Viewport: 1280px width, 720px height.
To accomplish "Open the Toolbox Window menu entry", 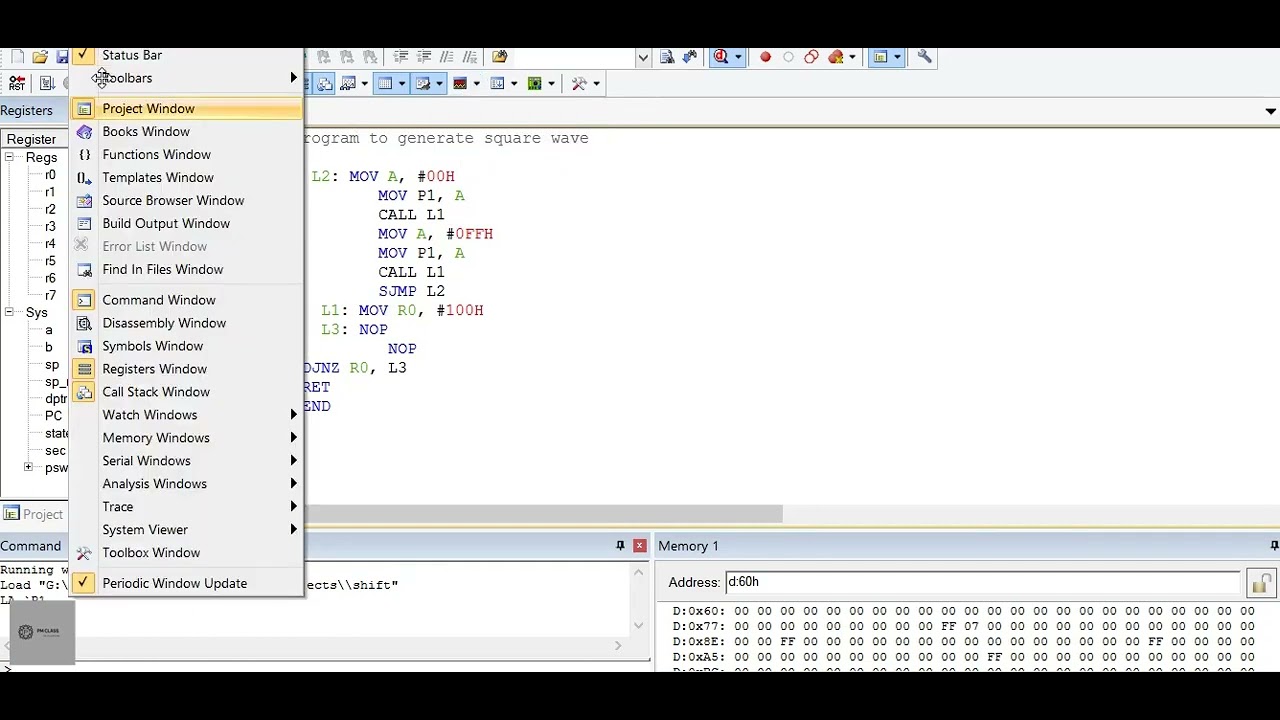I will 186,553.
